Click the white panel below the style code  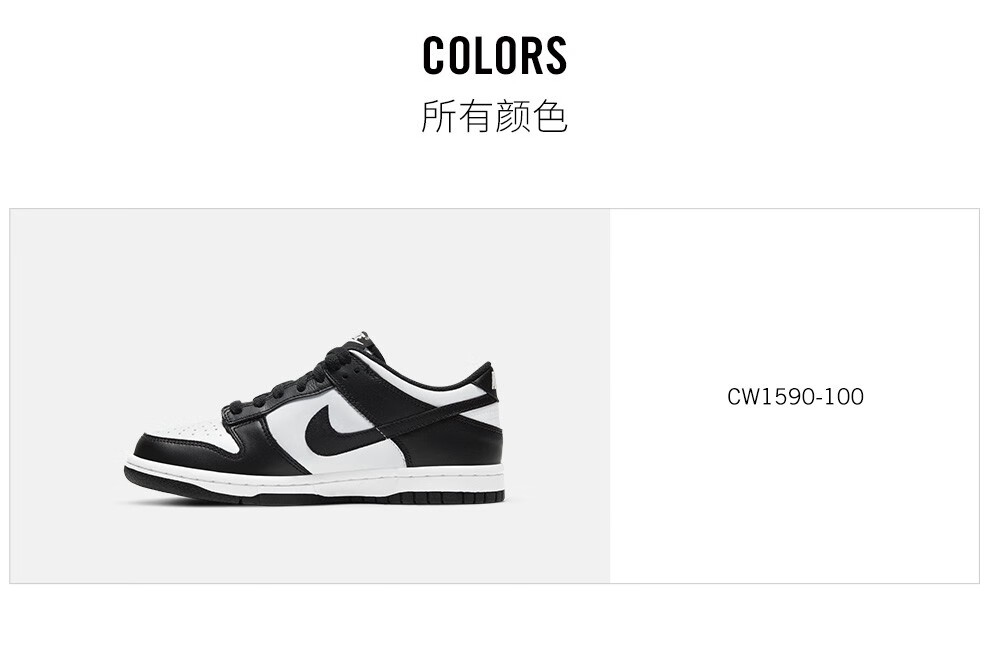point(795,496)
